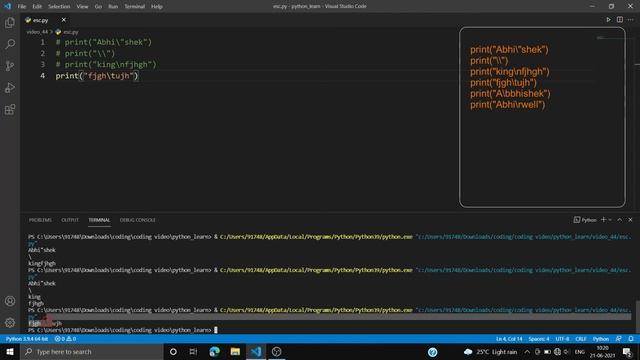Maximize the panel with chevron up
This screenshot has height=360, width=640.
pyautogui.click(x=620, y=220)
